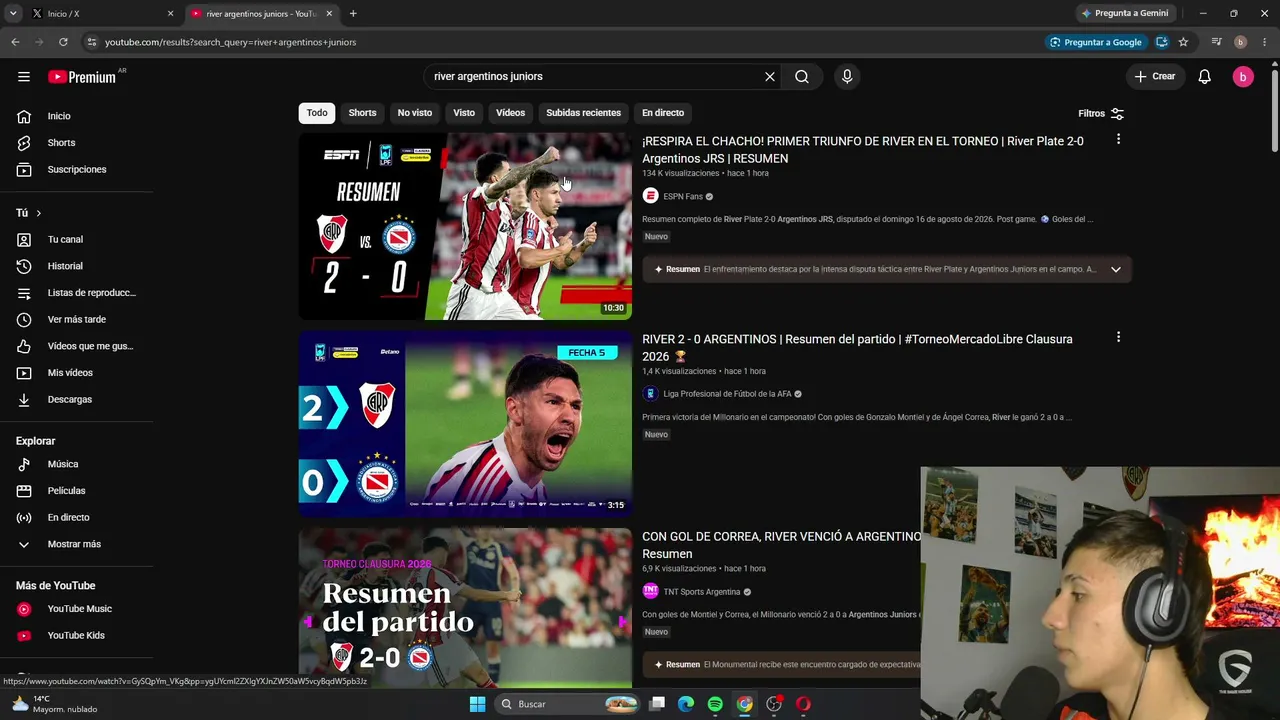Open the YouTube notifications bell
The width and height of the screenshot is (1280, 720).
coord(1205,77)
